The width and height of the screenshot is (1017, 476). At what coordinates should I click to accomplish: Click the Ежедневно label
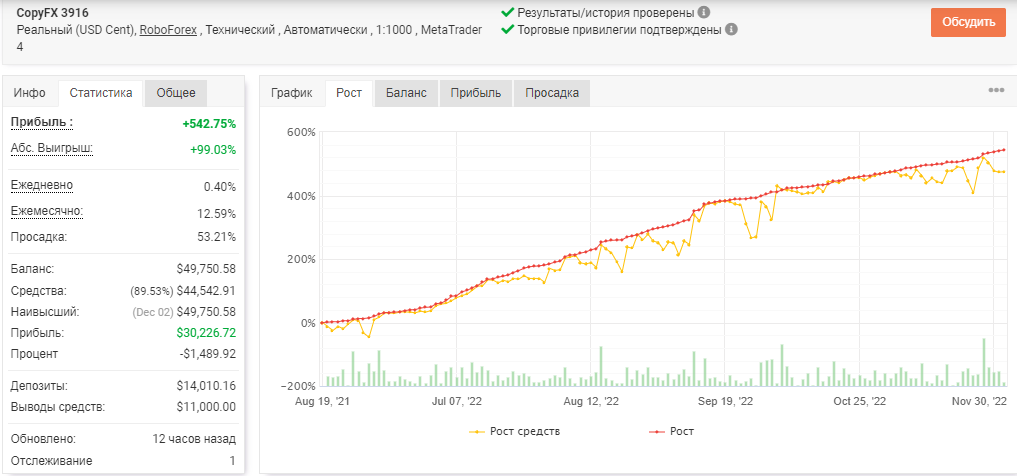(x=42, y=185)
